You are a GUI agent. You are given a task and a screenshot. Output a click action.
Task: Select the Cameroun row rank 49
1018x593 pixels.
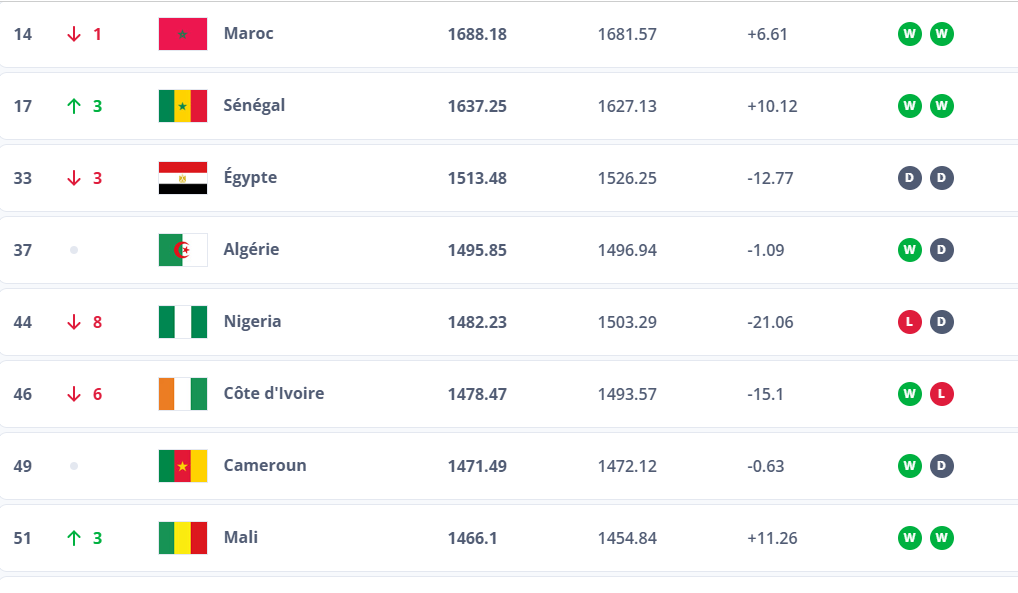click(23, 466)
